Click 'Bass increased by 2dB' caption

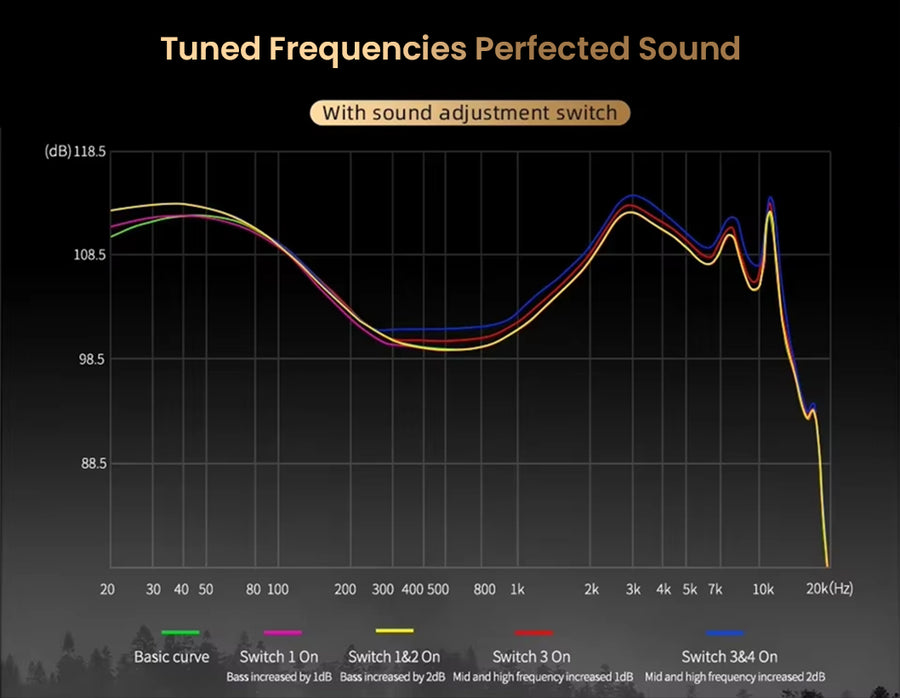coord(392,678)
